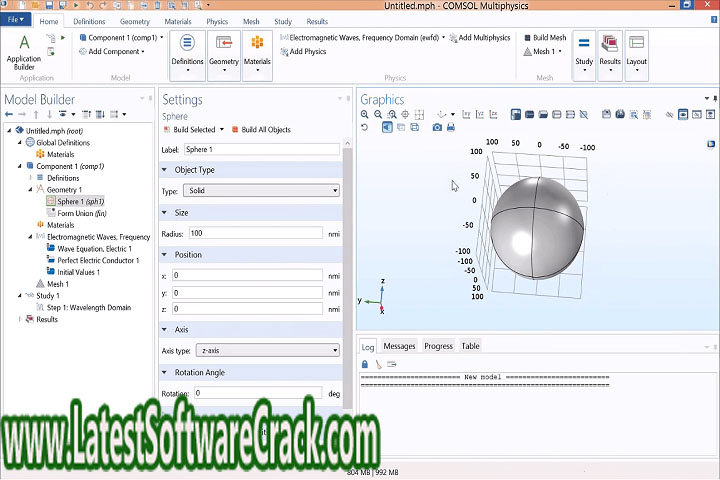Clear the Log window with broom icon
720x480 pixels.
click(378, 364)
